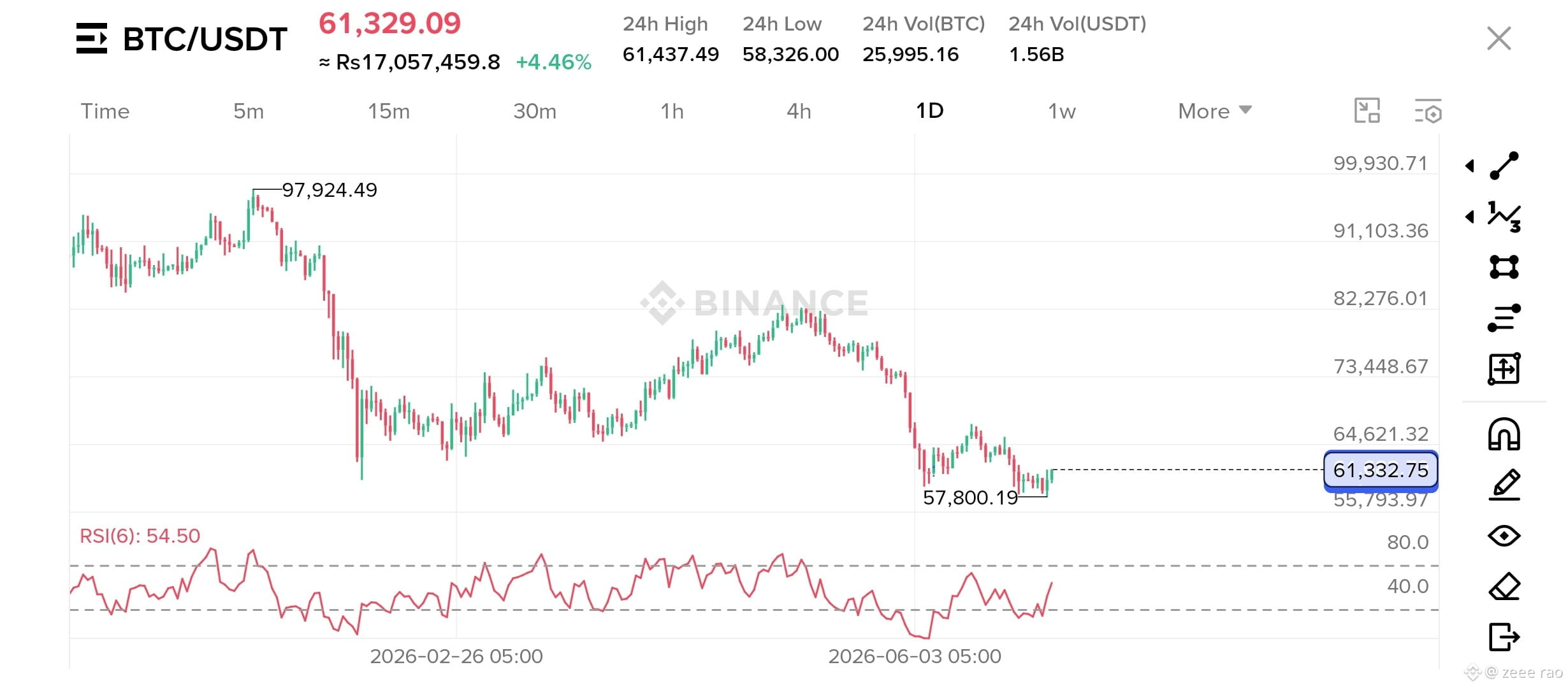Open the BTC/USDT pair selector

point(182,39)
